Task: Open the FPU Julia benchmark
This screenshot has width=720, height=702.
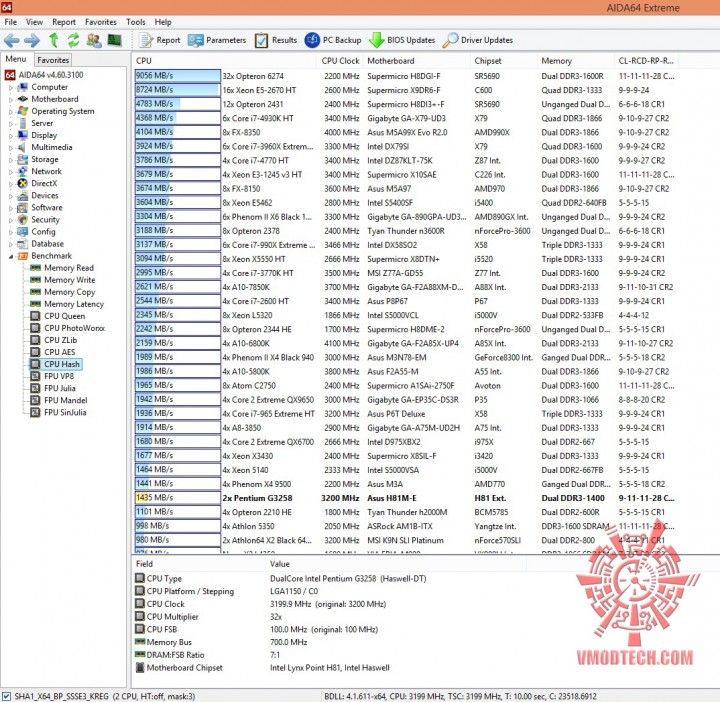Action: 59,388
